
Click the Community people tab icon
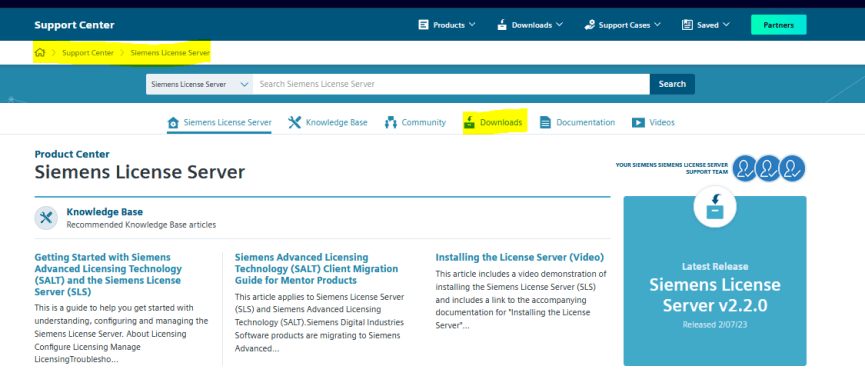click(391, 122)
